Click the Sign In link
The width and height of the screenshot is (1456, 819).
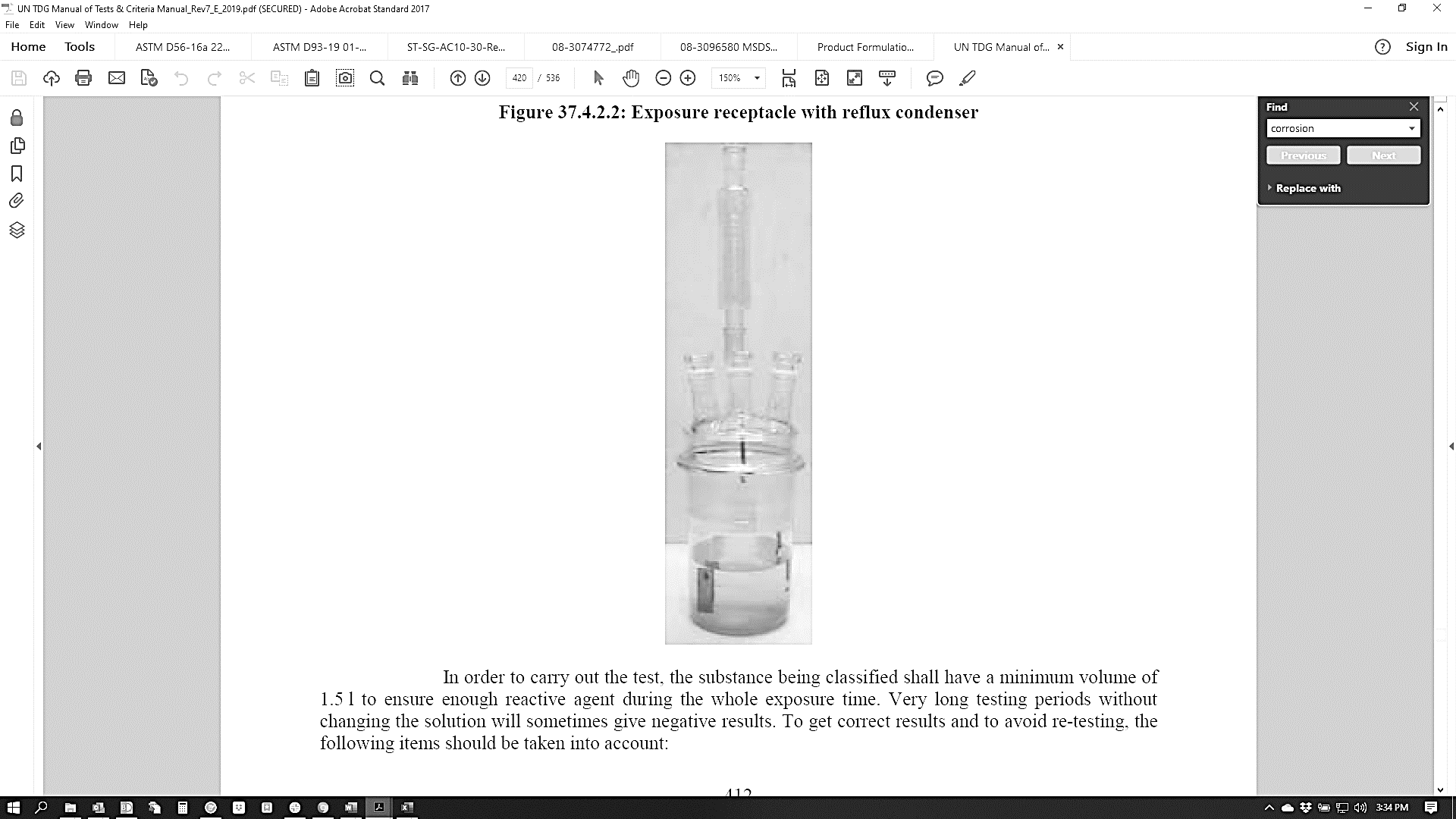click(x=1426, y=47)
